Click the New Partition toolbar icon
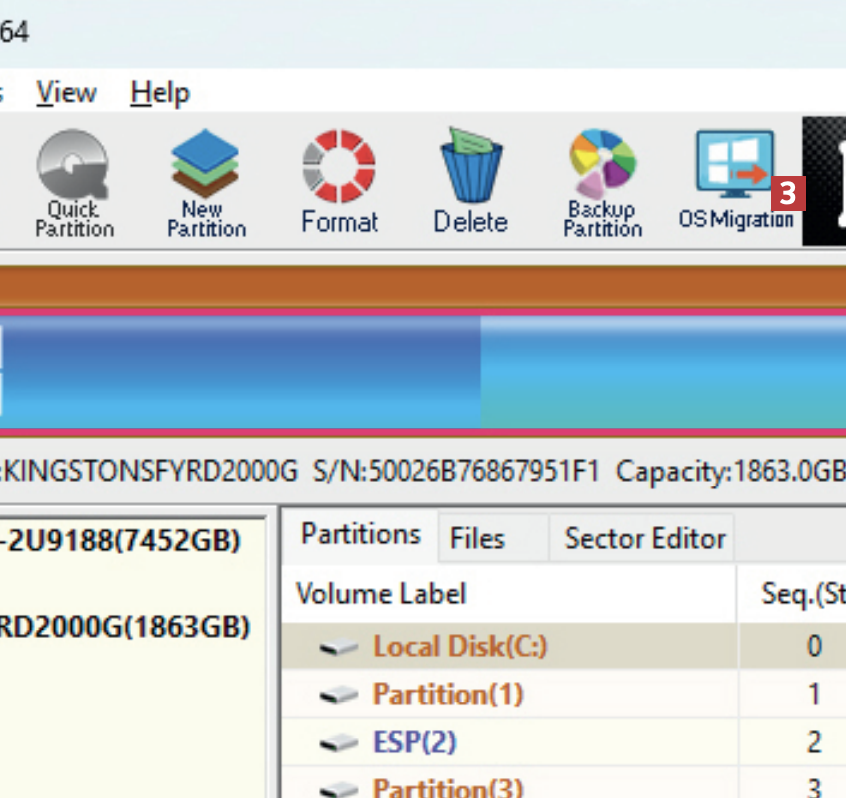This screenshot has width=846, height=798. pyautogui.click(x=205, y=184)
